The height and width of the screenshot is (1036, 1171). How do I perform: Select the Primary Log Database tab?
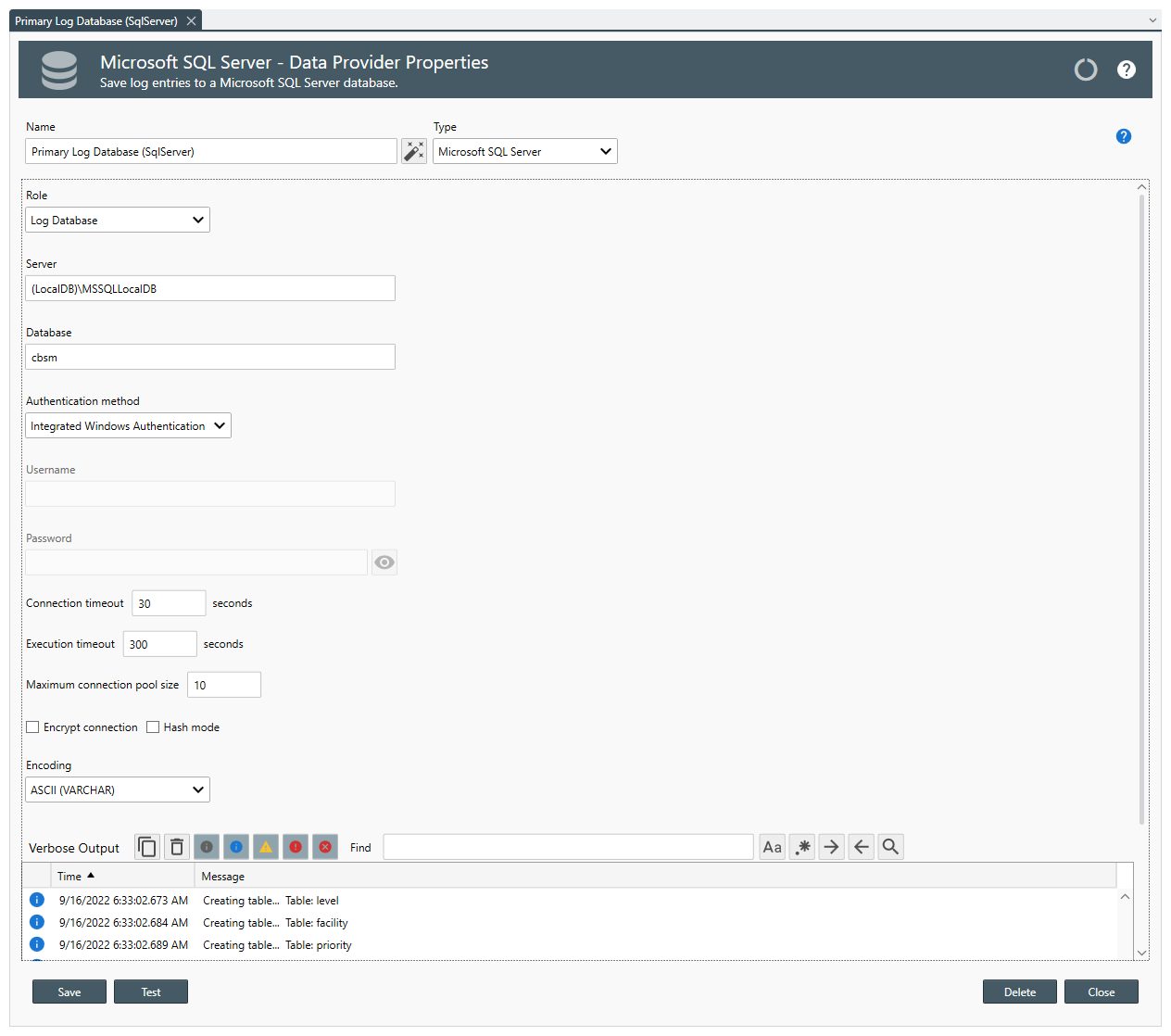pos(96,20)
